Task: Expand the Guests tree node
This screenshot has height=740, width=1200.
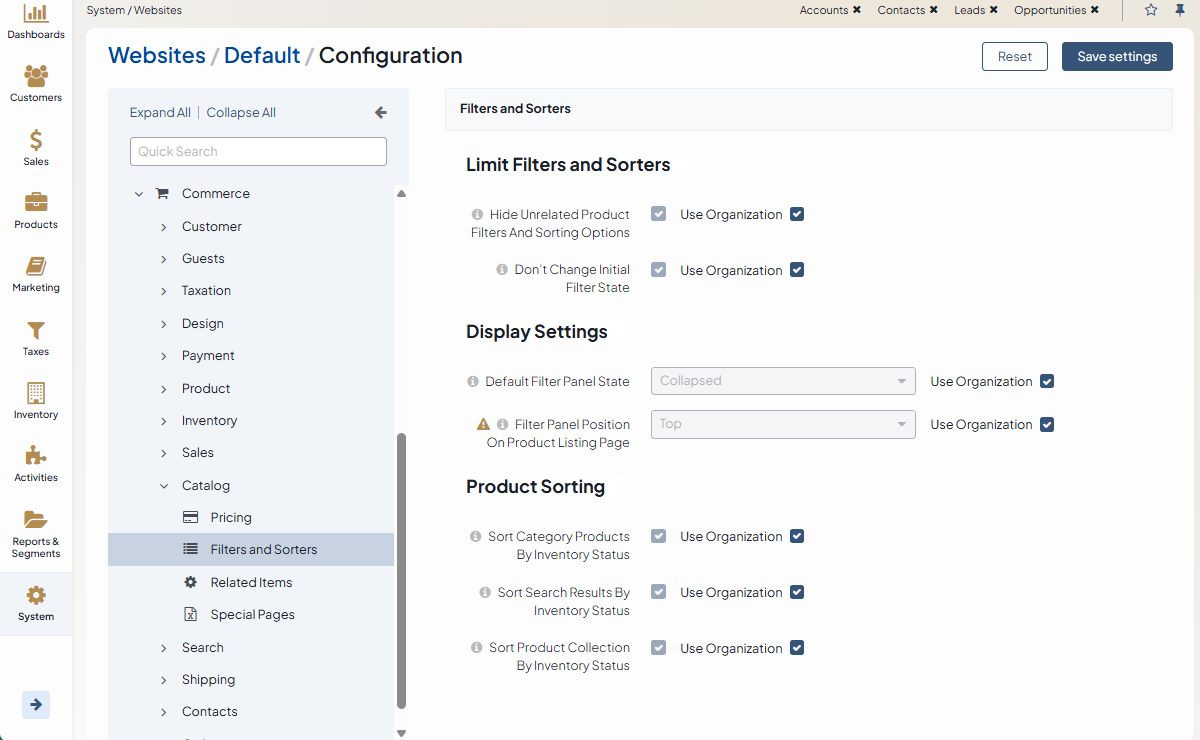Action: (x=164, y=259)
